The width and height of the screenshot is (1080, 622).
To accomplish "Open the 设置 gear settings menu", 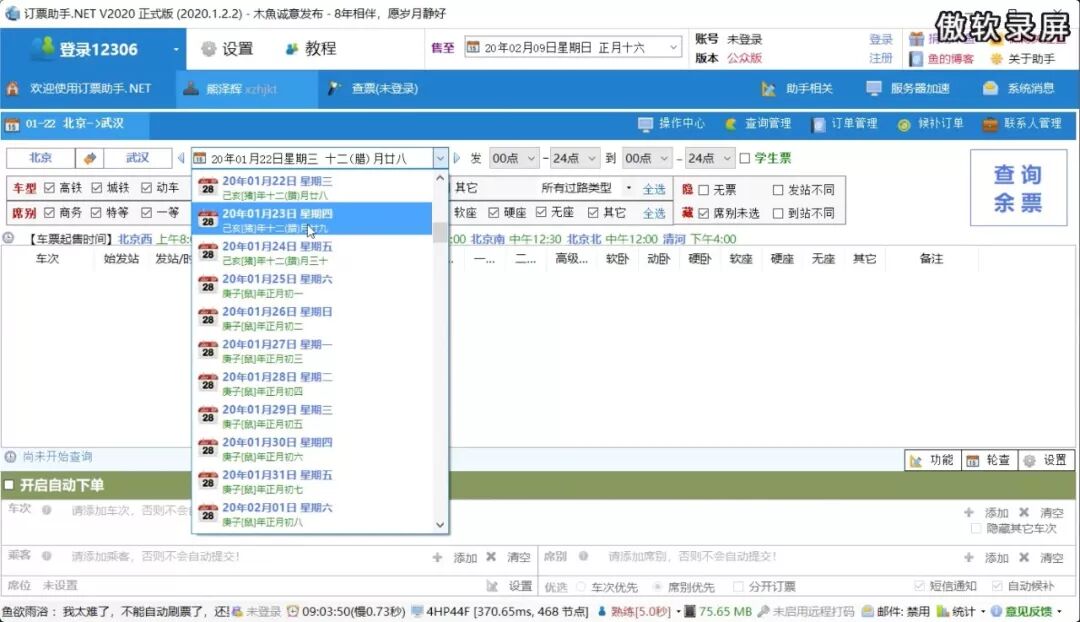I will pyautogui.click(x=227, y=49).
